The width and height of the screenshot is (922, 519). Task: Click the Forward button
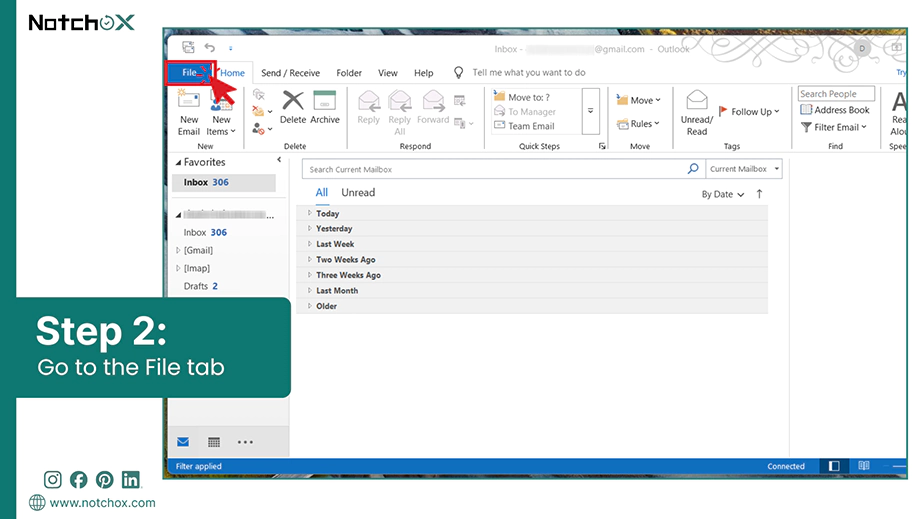[x=433, y=108]
